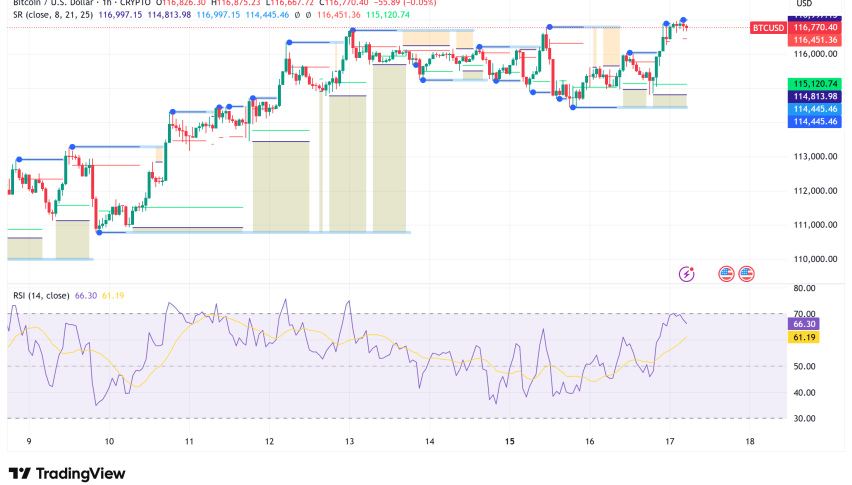Screen dimensions: 852x485
Task: Click the 110,000.00 price axis label
Action: tap(815, 259)
